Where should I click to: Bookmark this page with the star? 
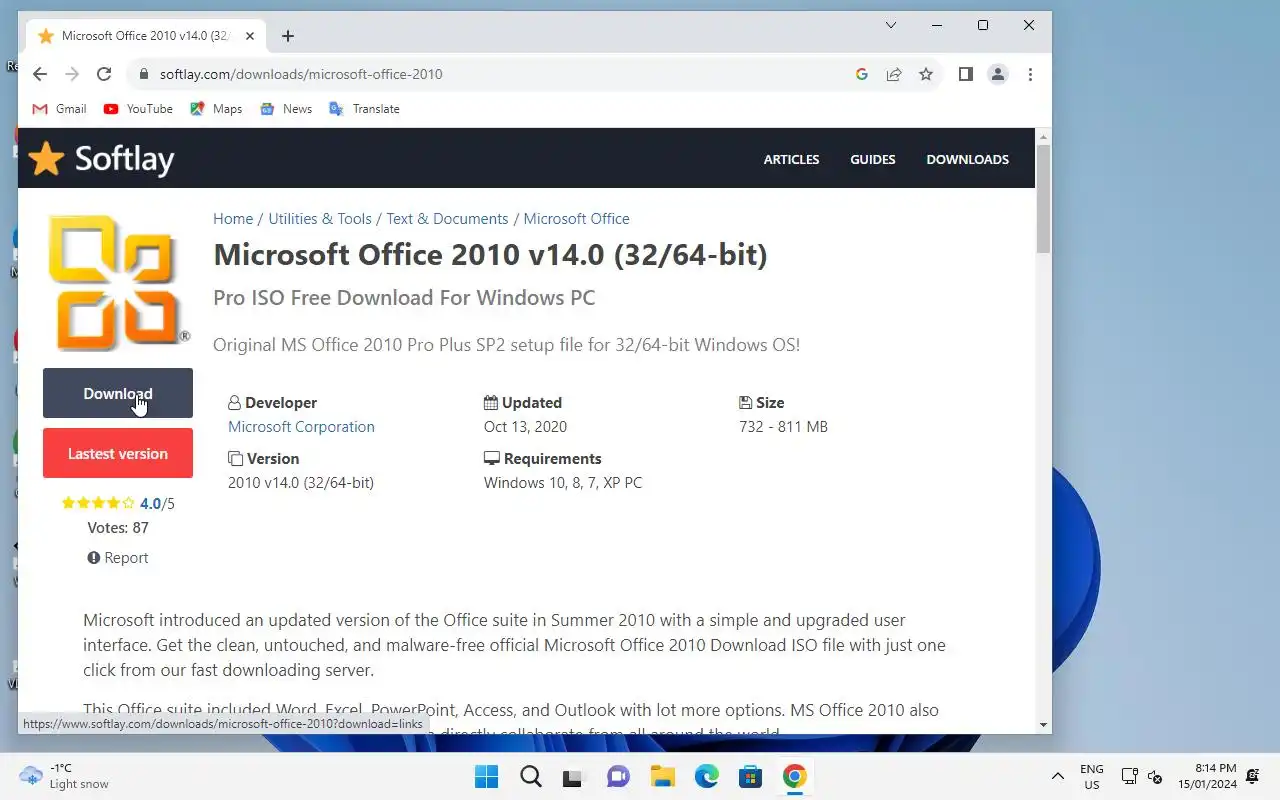point(926,74)
